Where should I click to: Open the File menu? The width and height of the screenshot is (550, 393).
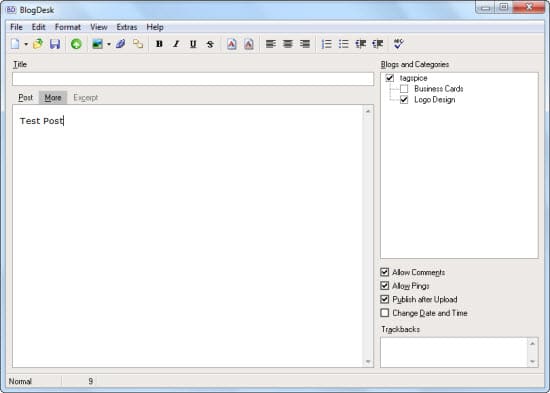16,27
